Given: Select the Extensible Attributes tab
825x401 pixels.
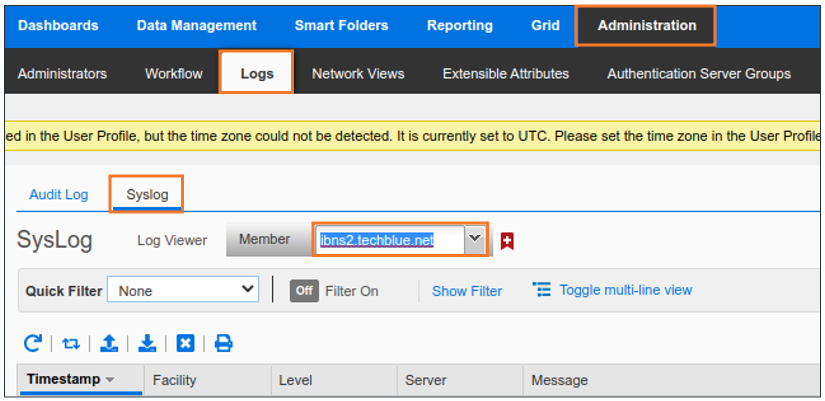Looking at the screenshot, I should click(506, 73).
